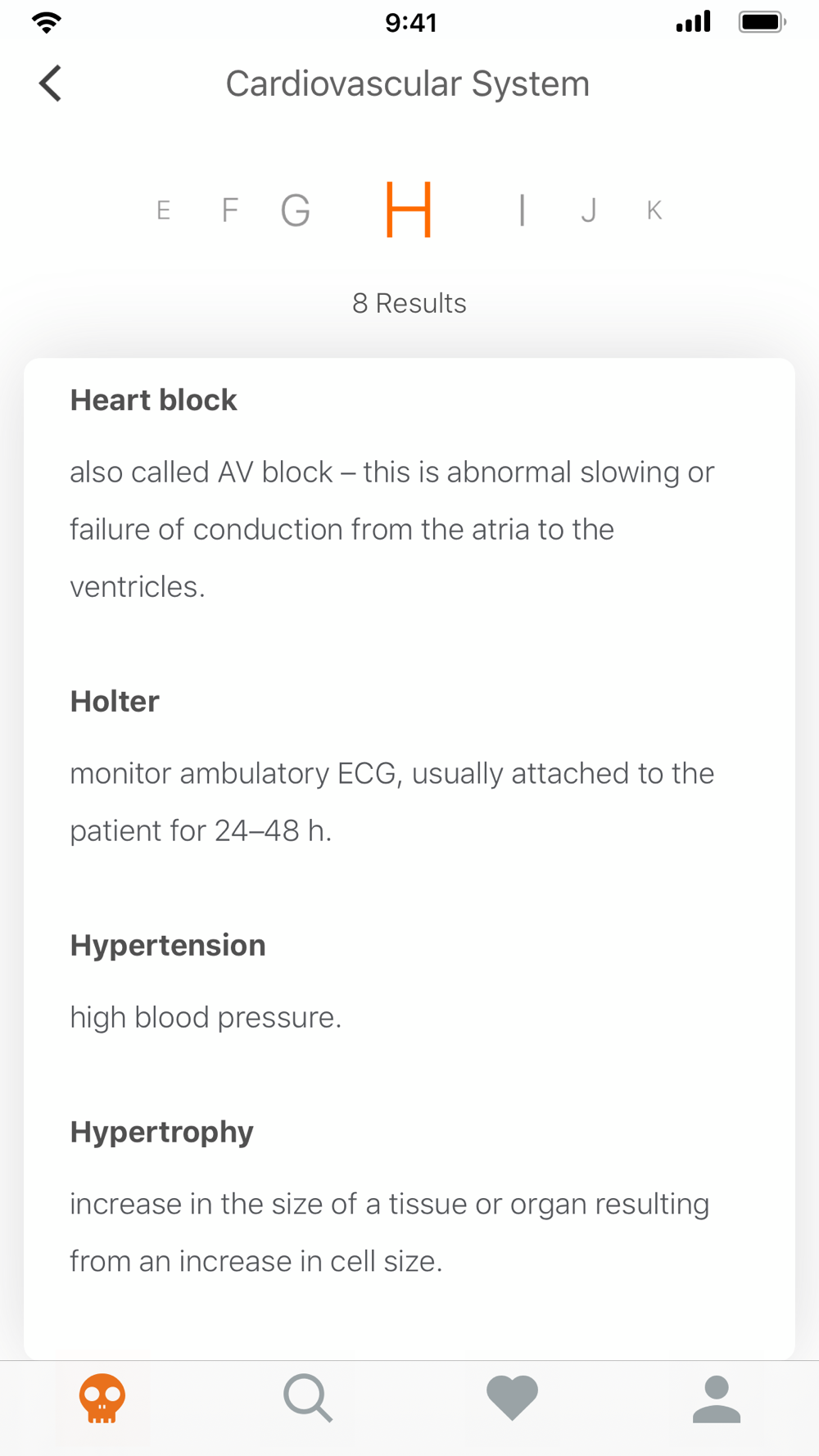Open the magnifier search tab

(x=308, y=1398)
